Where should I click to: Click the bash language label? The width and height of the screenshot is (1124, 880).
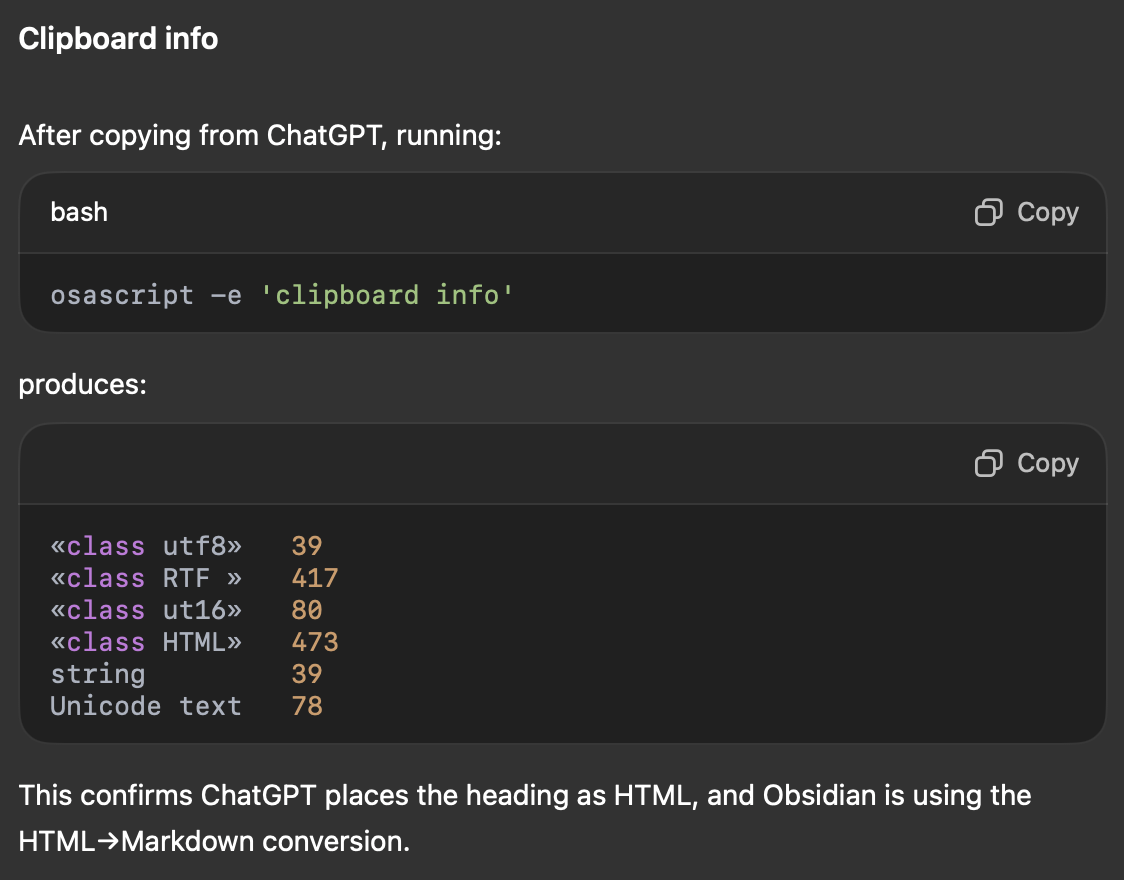(x=79, y=212)
